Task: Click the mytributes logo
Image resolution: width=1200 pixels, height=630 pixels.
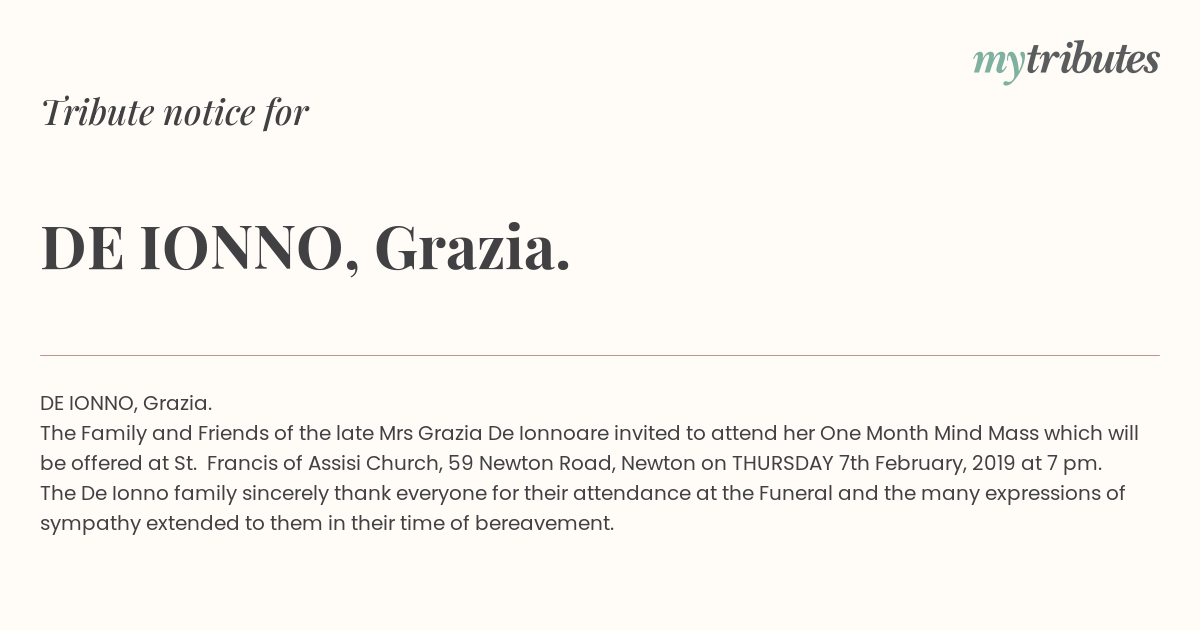Action: 1066,62
